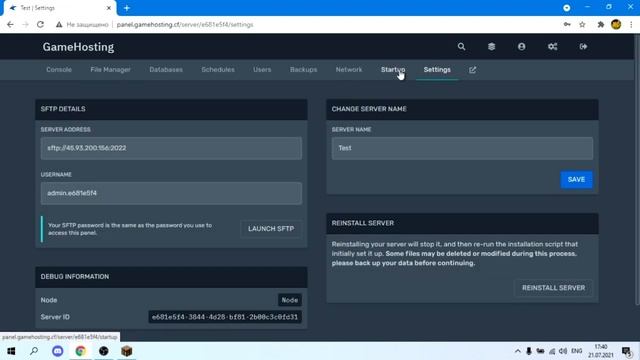The image size is (640, 360).
Task: Click the page vertical scrollbar
Action: coord(637,169)
